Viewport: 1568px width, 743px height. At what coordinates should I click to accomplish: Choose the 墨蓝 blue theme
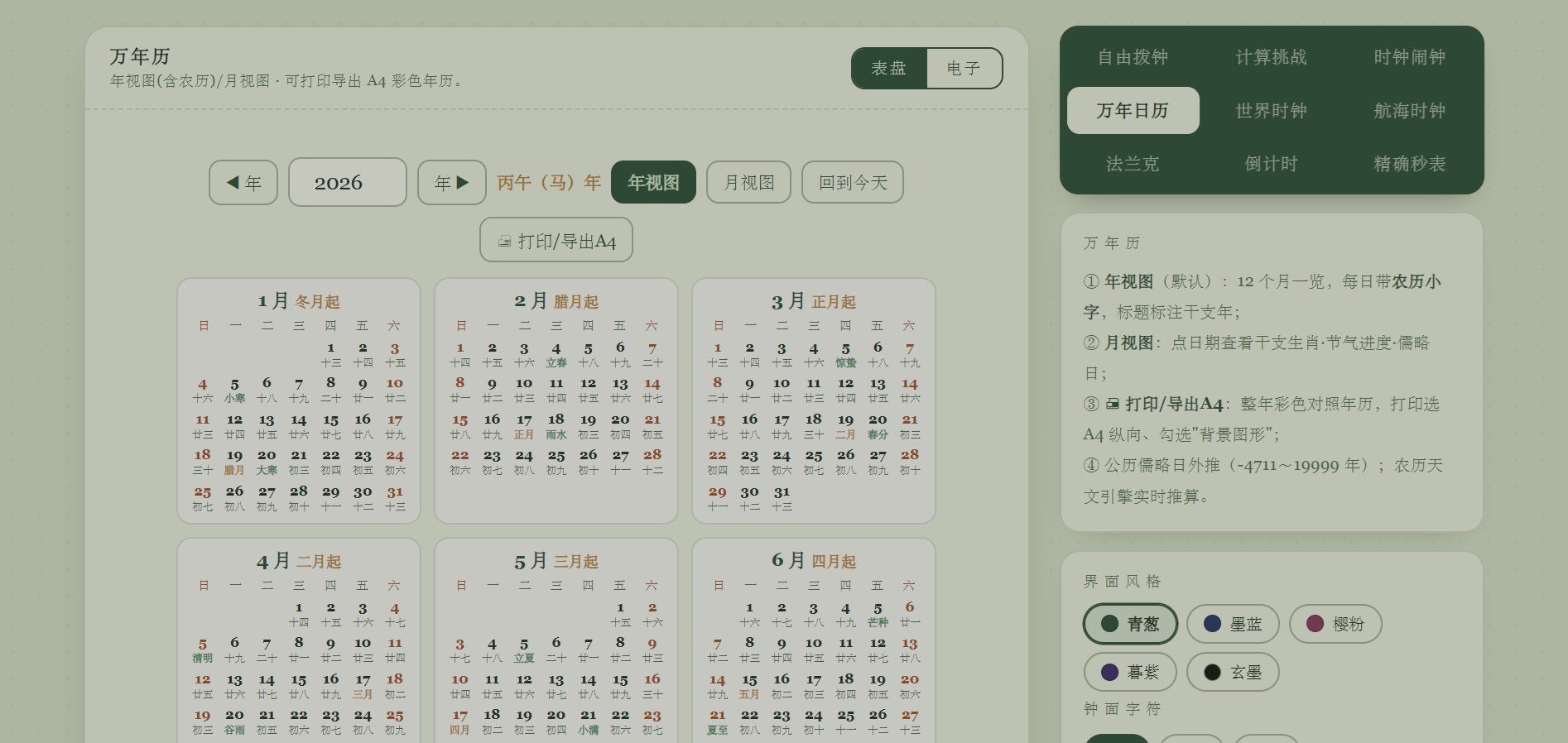point(1233,624)
